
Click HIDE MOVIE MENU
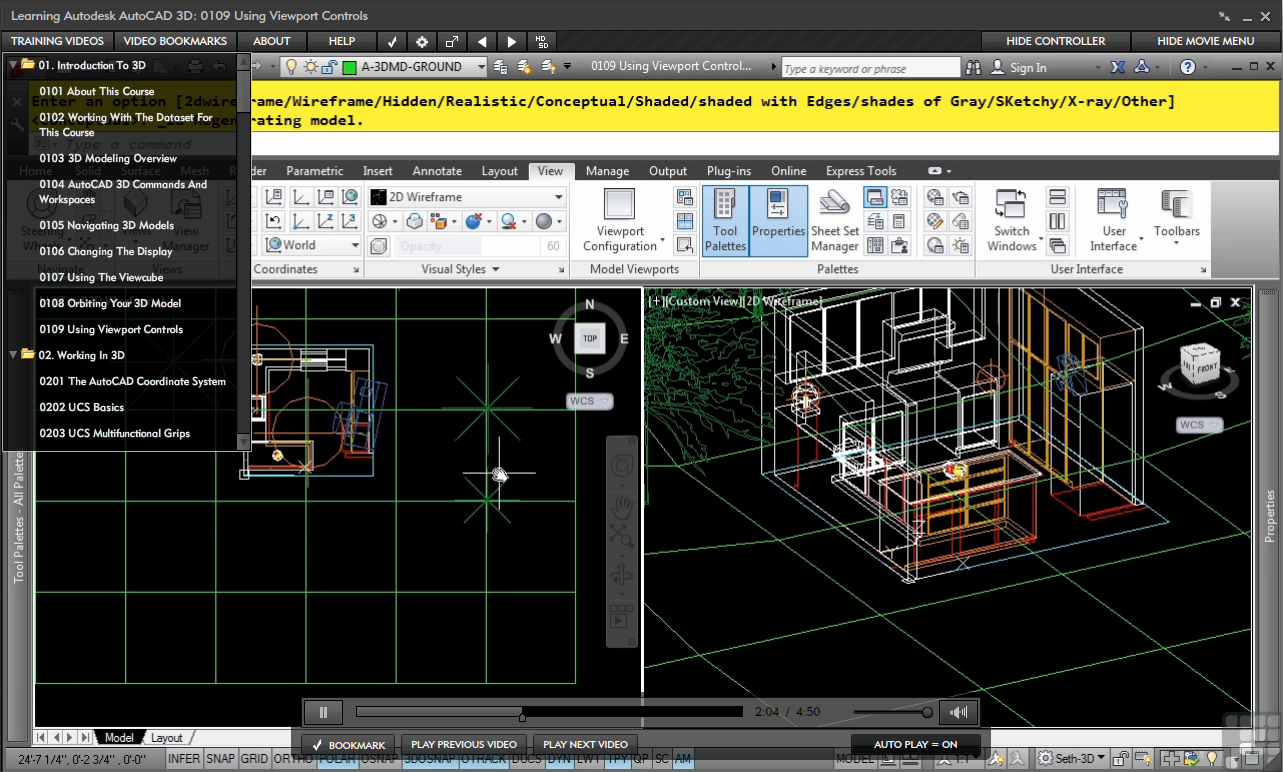click(x=1205, y=41)
